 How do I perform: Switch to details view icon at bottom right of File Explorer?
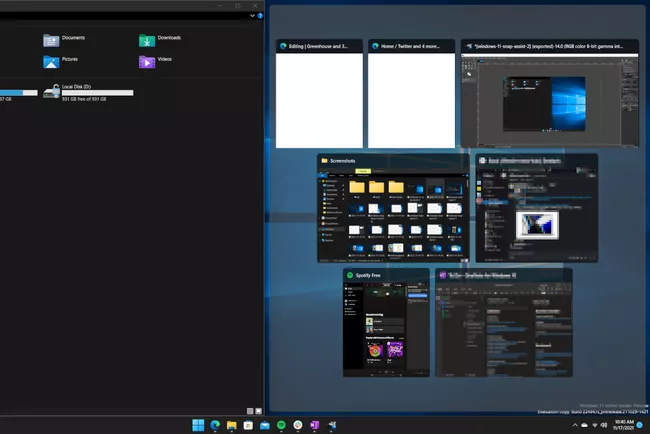tap(250, 411)
